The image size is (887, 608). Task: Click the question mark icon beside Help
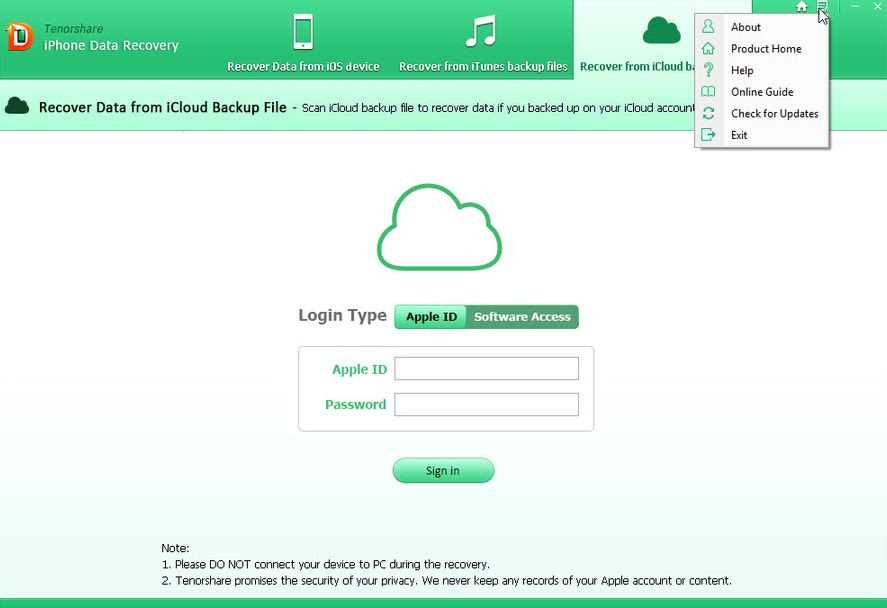coord(708,70)
